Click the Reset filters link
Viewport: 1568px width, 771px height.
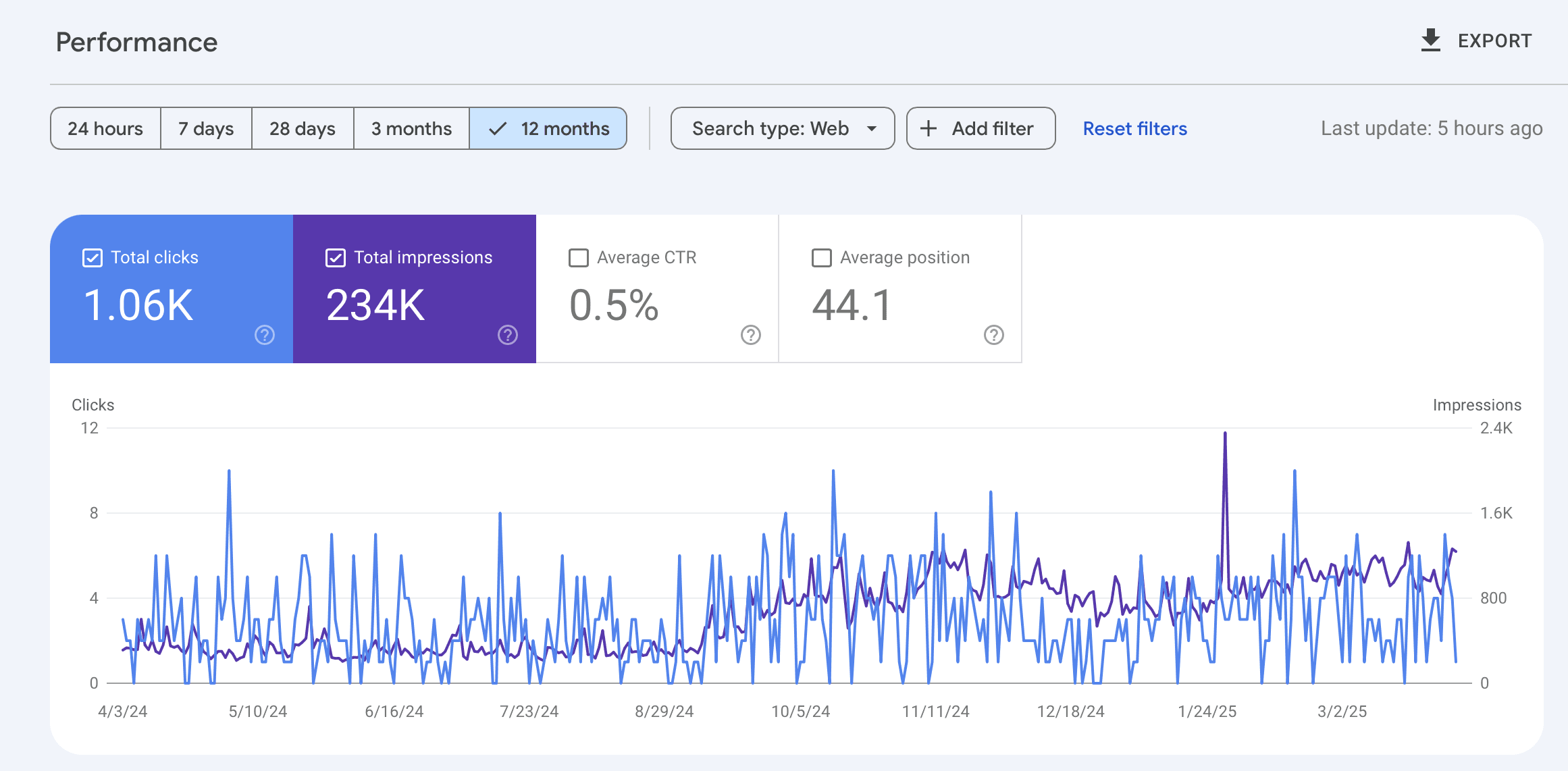click(1135, 128)
